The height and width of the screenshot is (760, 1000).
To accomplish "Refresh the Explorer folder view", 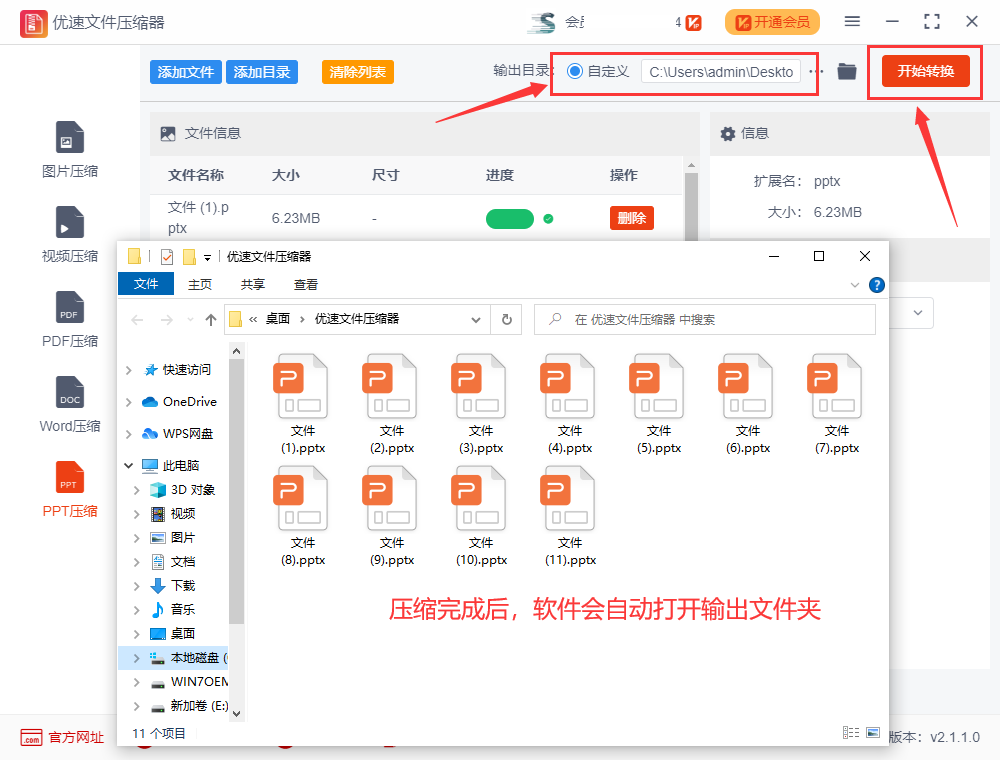I will (x=506, y=319).
